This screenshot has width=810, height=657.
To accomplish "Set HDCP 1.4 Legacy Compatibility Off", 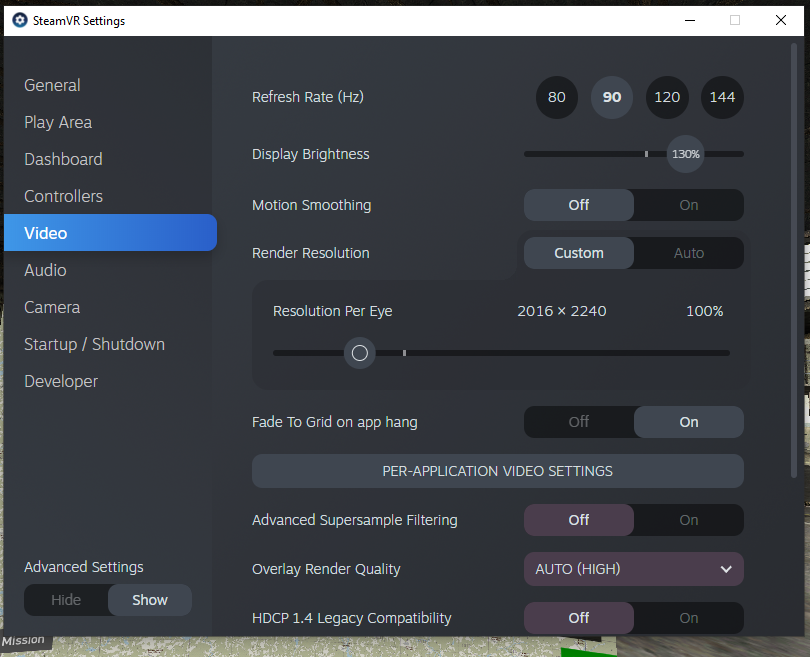I will (x=579, y=618).
